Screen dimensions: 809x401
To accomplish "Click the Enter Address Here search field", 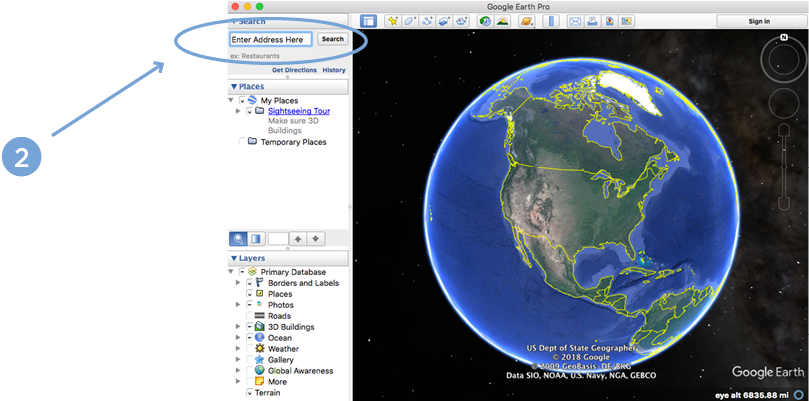I will pos(270,40).
